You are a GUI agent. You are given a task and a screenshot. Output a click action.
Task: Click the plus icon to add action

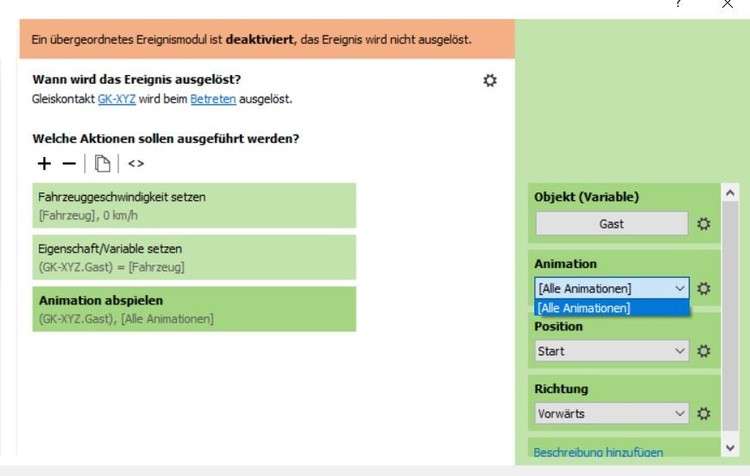pos(45,164)
